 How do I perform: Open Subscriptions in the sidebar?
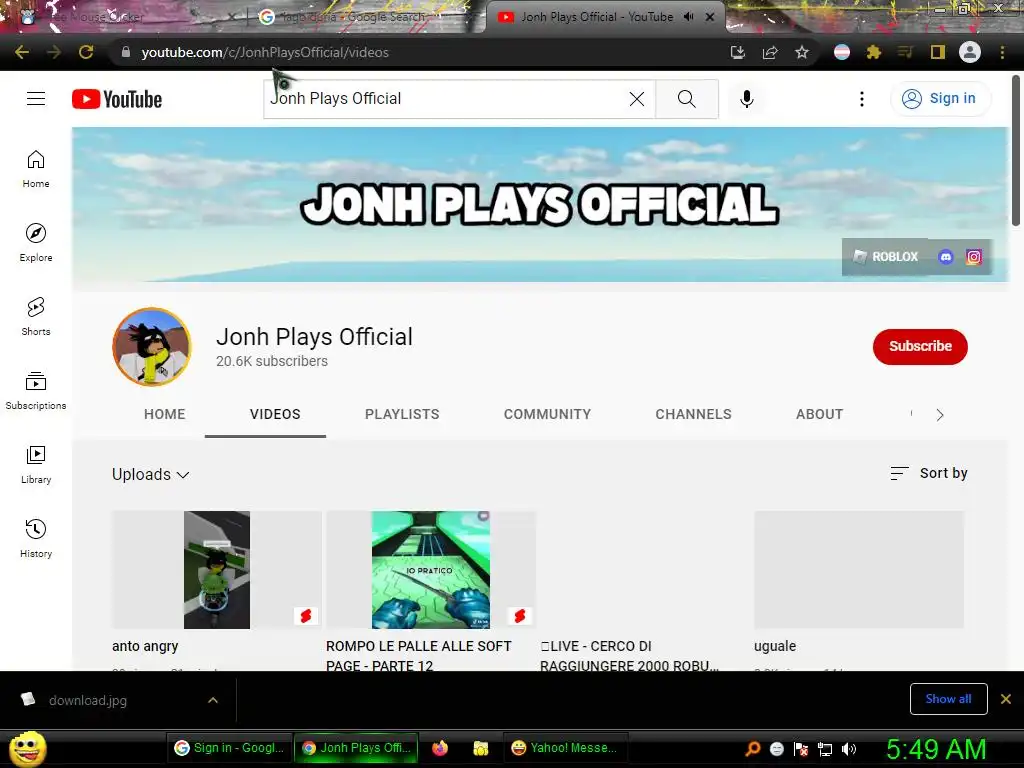tap(36, 391)
